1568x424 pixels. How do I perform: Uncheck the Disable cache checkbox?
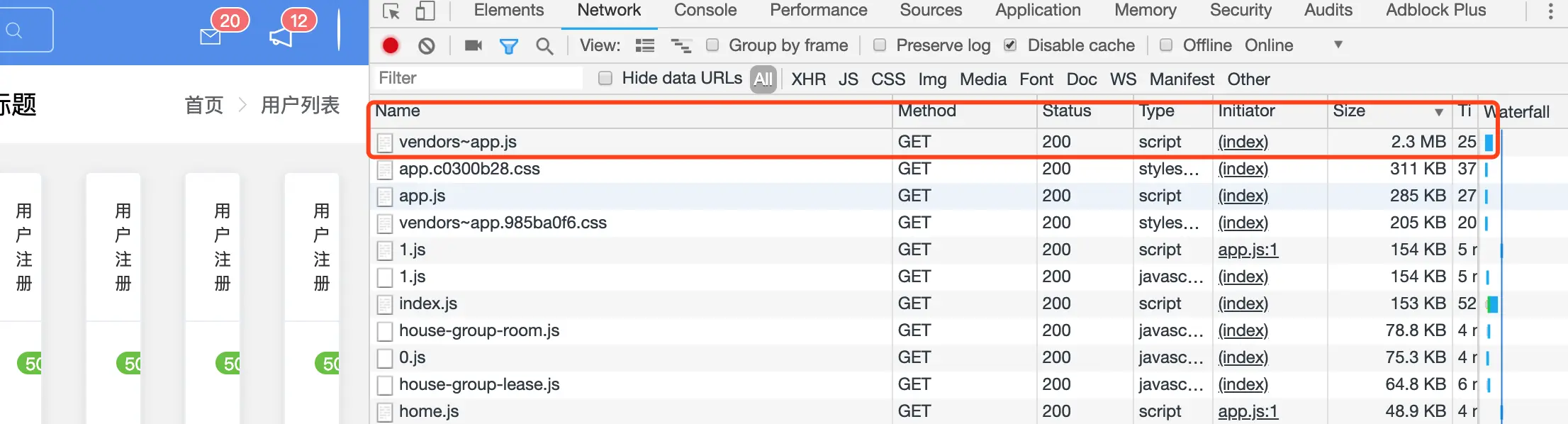(x=1011, y=45)
